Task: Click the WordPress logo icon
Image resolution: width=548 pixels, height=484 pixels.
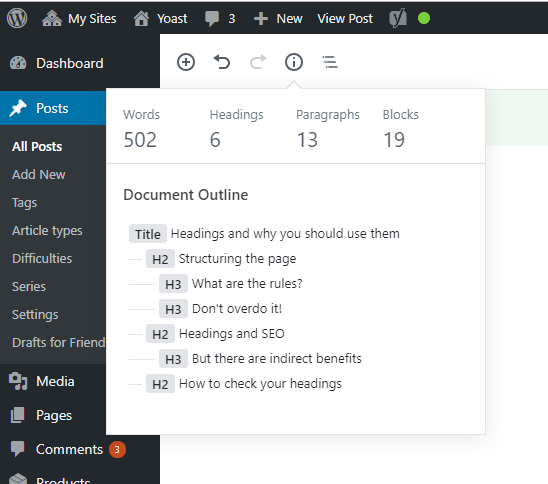Action: 17,18
